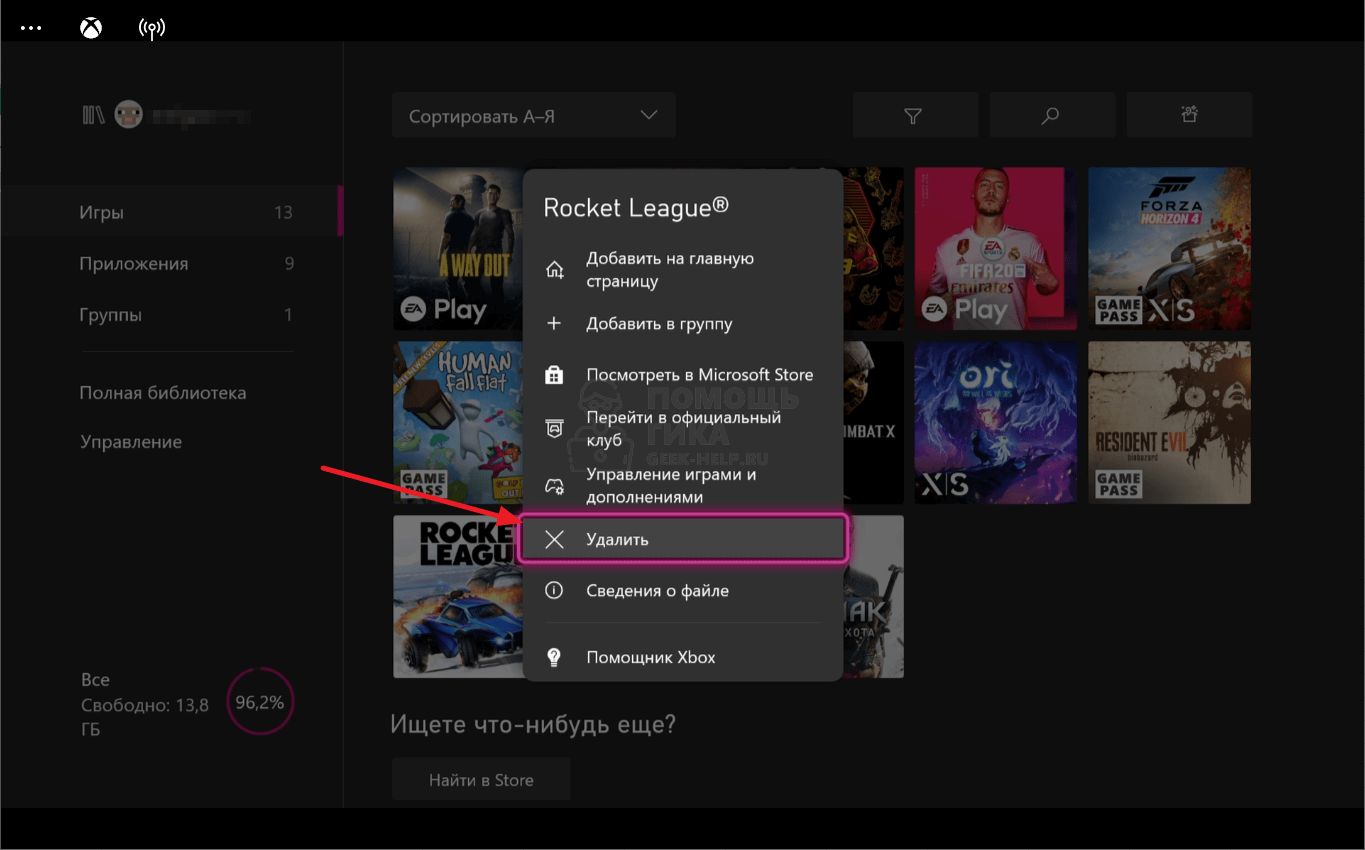
Task: Click store bag icon in context menu
Action: pyautogui.click(x=554, y=375)
